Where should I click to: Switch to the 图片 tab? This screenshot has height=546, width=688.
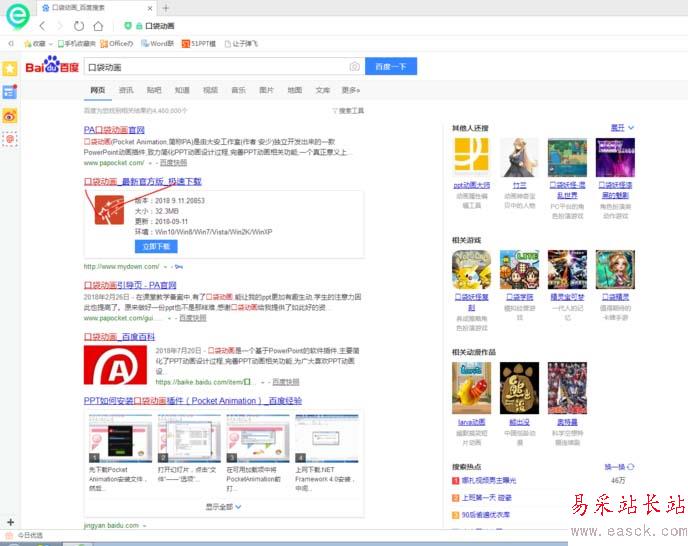[x=266, y=90]
